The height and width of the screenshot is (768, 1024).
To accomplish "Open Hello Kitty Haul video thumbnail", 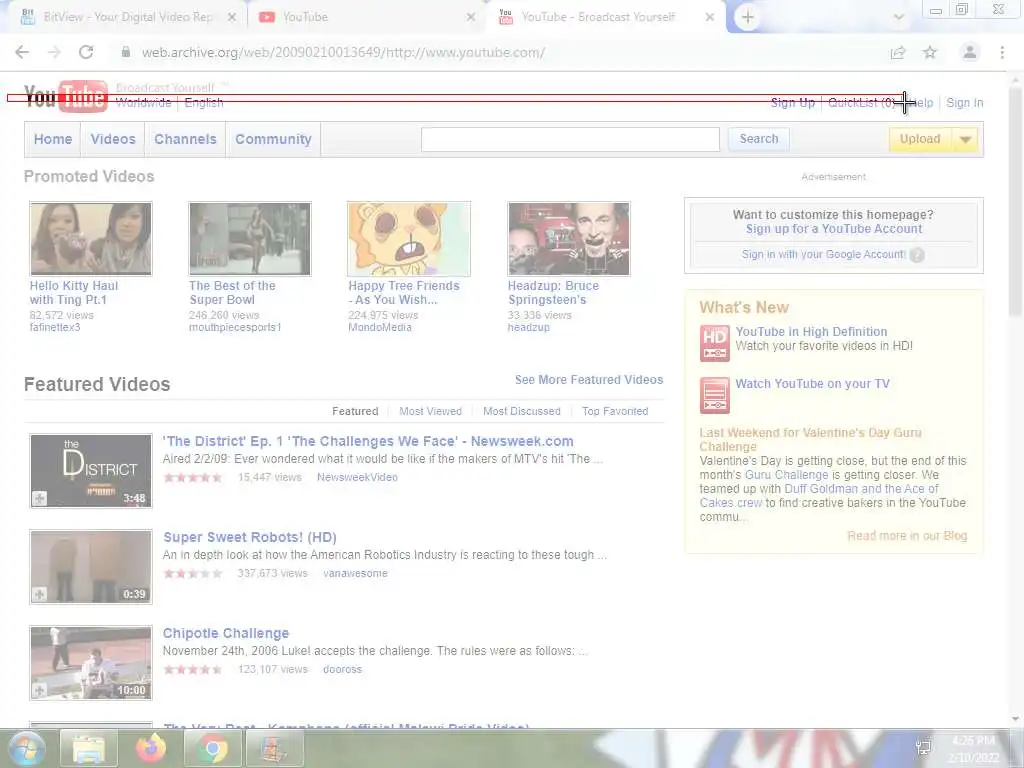I will 91,239.
